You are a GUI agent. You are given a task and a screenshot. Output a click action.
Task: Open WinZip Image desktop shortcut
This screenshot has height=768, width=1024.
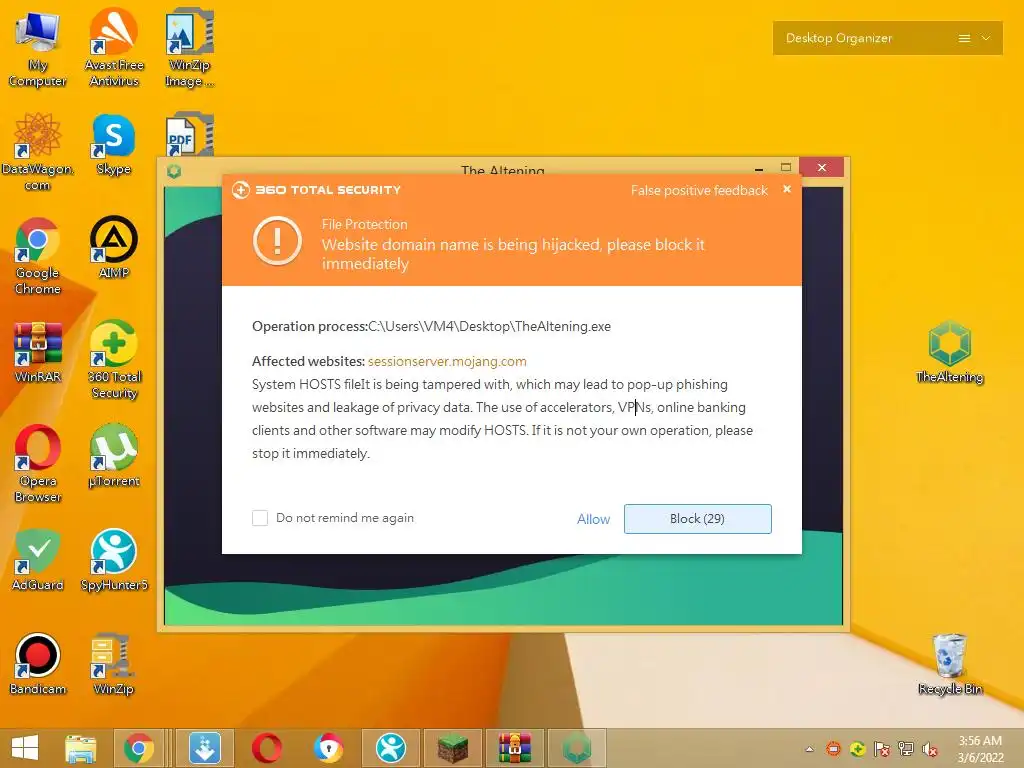click(189, 47)
